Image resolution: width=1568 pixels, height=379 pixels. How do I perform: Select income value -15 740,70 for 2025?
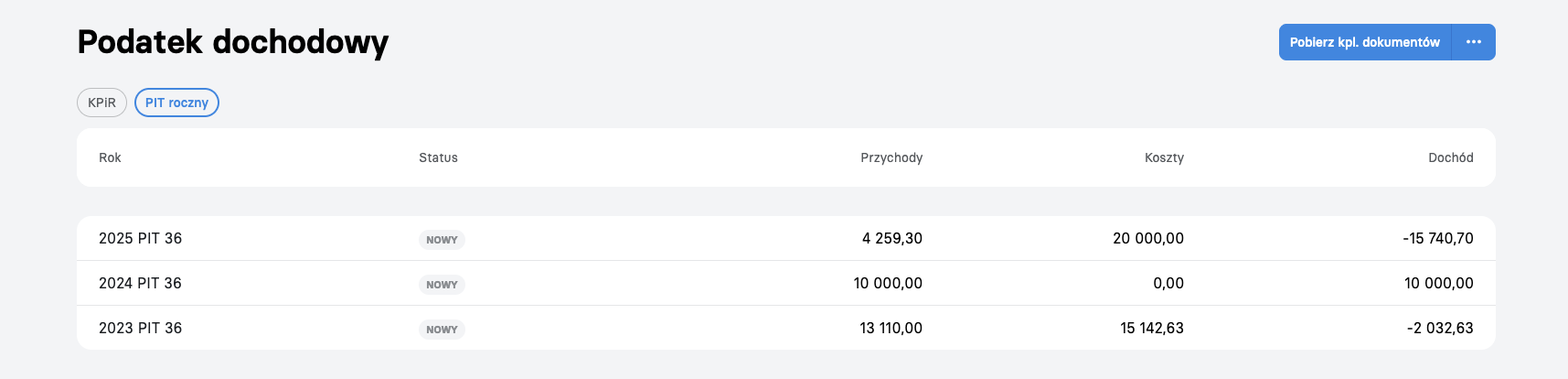pos(1438,238)
